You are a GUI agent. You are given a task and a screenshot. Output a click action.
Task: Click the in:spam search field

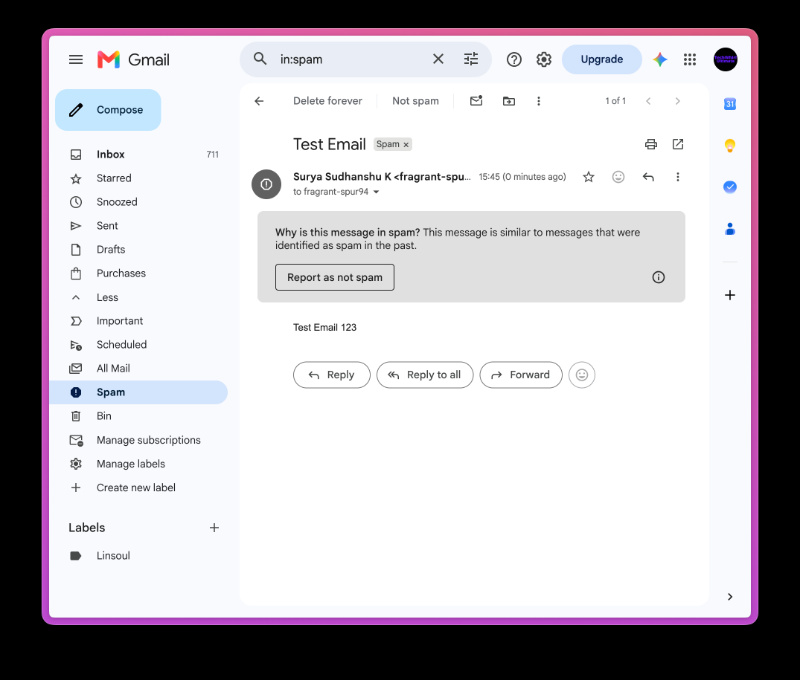click(352, 59)
